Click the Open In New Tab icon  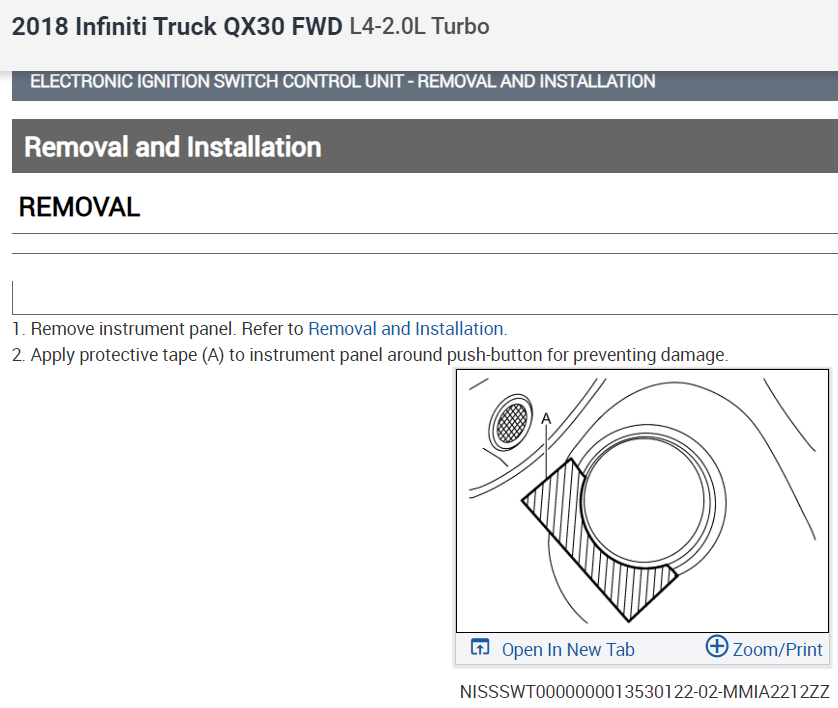point(480,648)
